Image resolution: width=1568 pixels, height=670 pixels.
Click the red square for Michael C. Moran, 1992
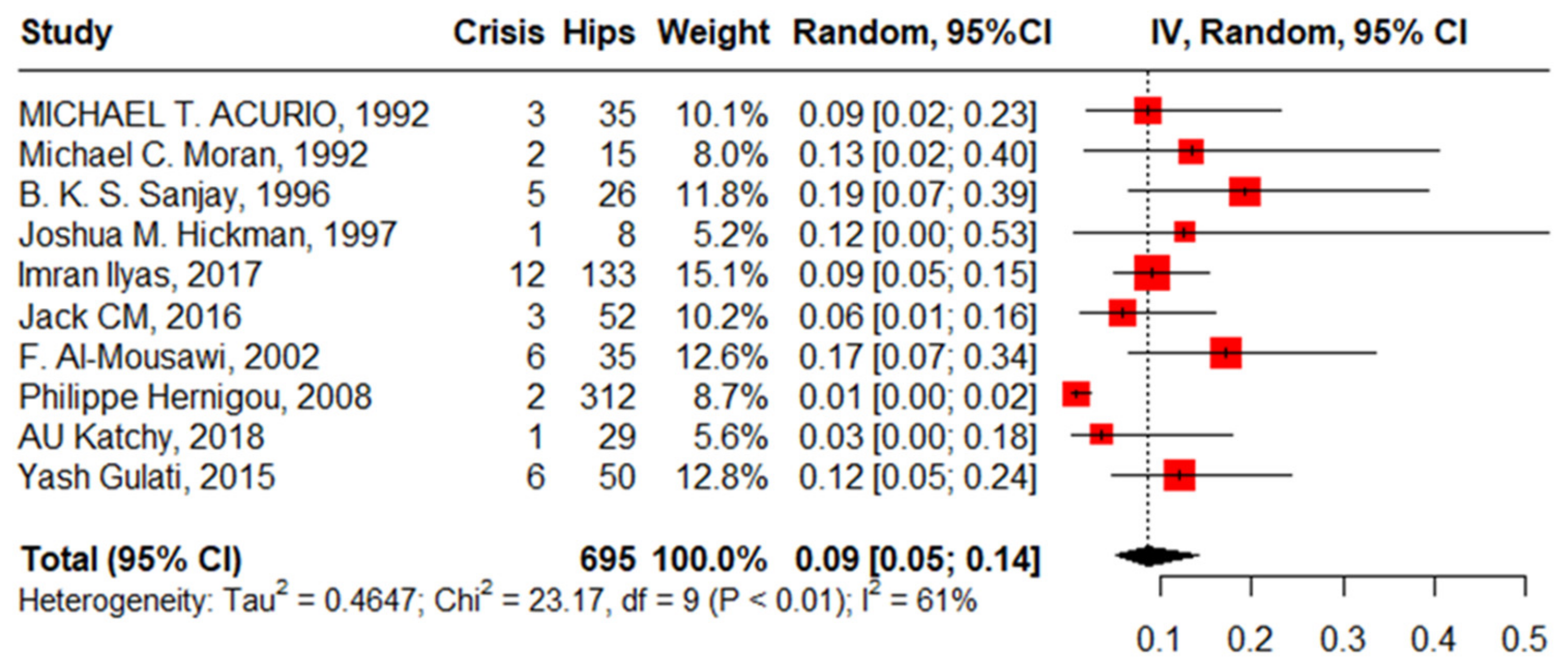pyautogui.click(x=1191, y=152)
